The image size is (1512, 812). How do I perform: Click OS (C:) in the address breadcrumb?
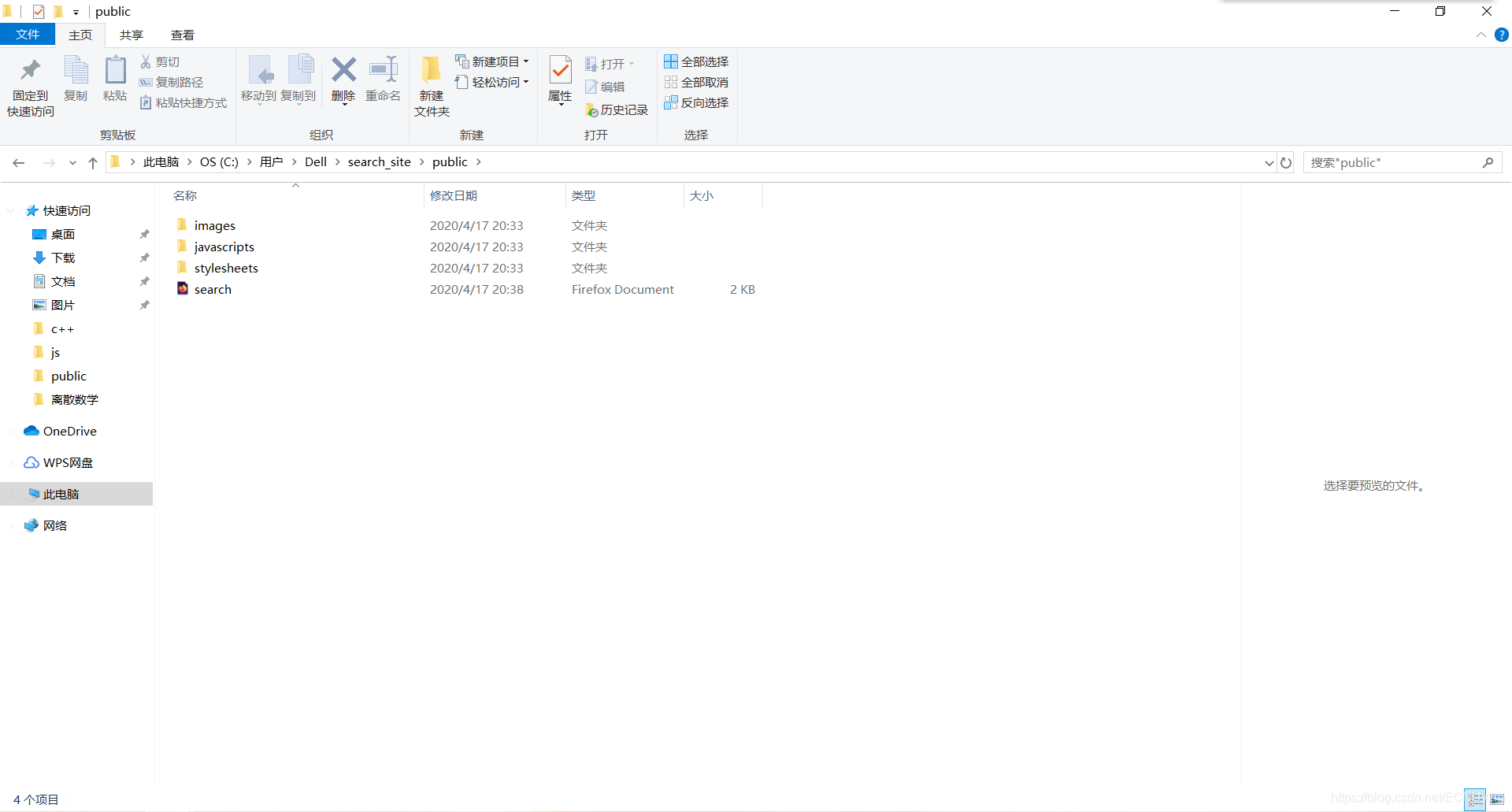(x=219, y=162)
